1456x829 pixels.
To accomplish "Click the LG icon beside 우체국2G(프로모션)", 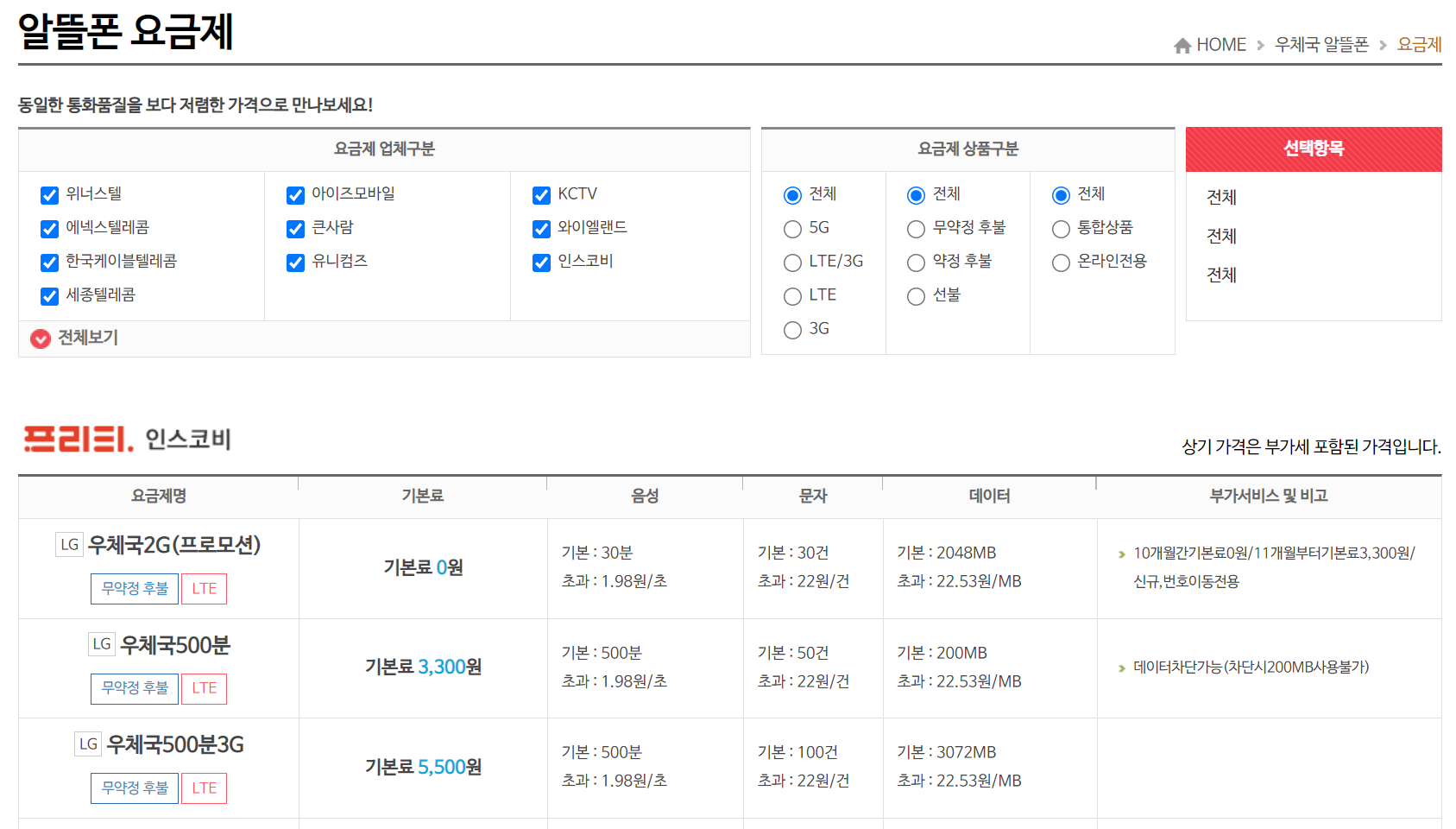I will point(70,543).
